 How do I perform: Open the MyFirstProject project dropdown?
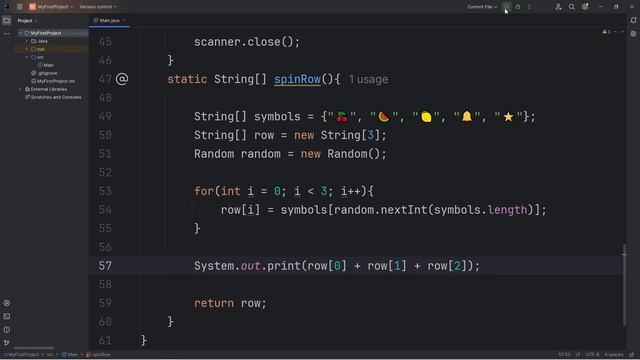pos(55,7)
